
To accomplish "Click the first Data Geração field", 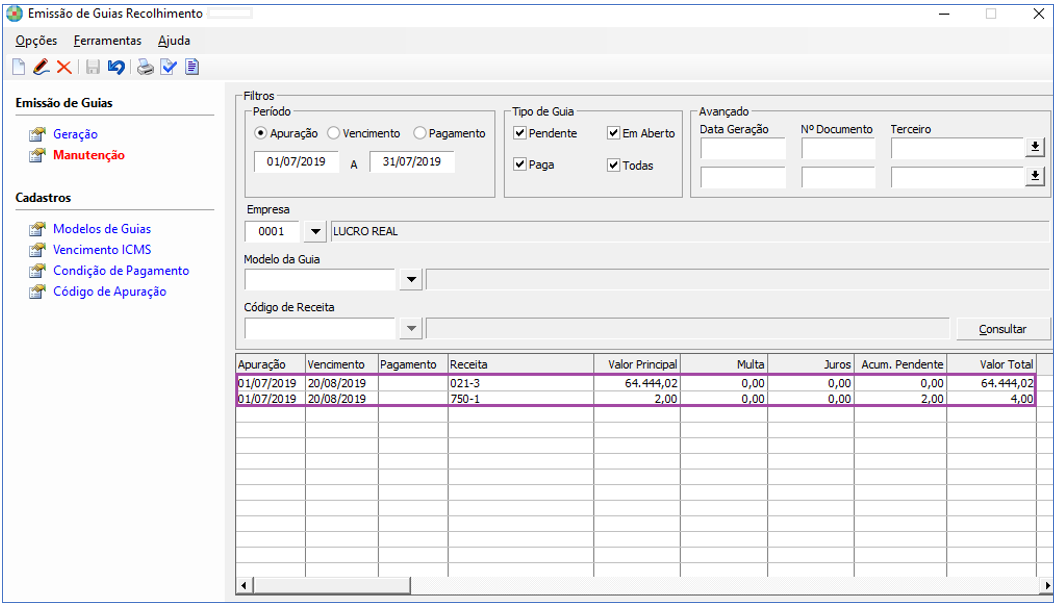I will tap(743, 148).
